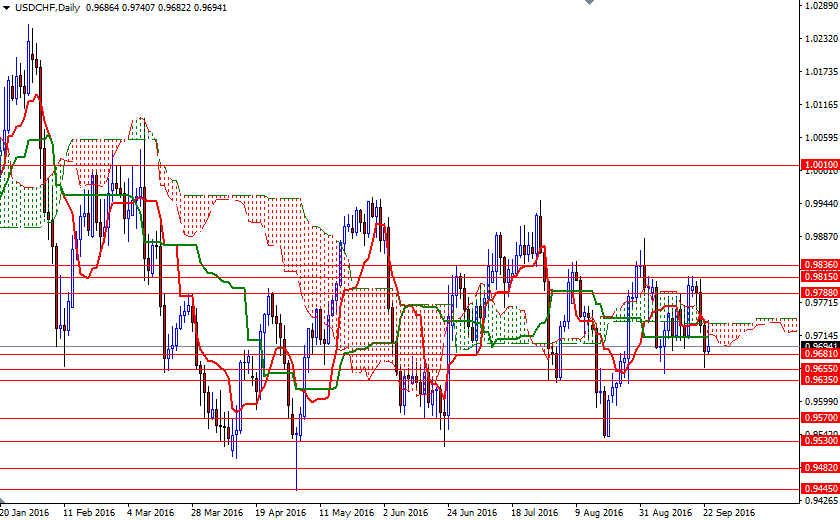840x520 pixels.
Task: Click the gray chart shift marker at top
Action: [x=589, y=2]
